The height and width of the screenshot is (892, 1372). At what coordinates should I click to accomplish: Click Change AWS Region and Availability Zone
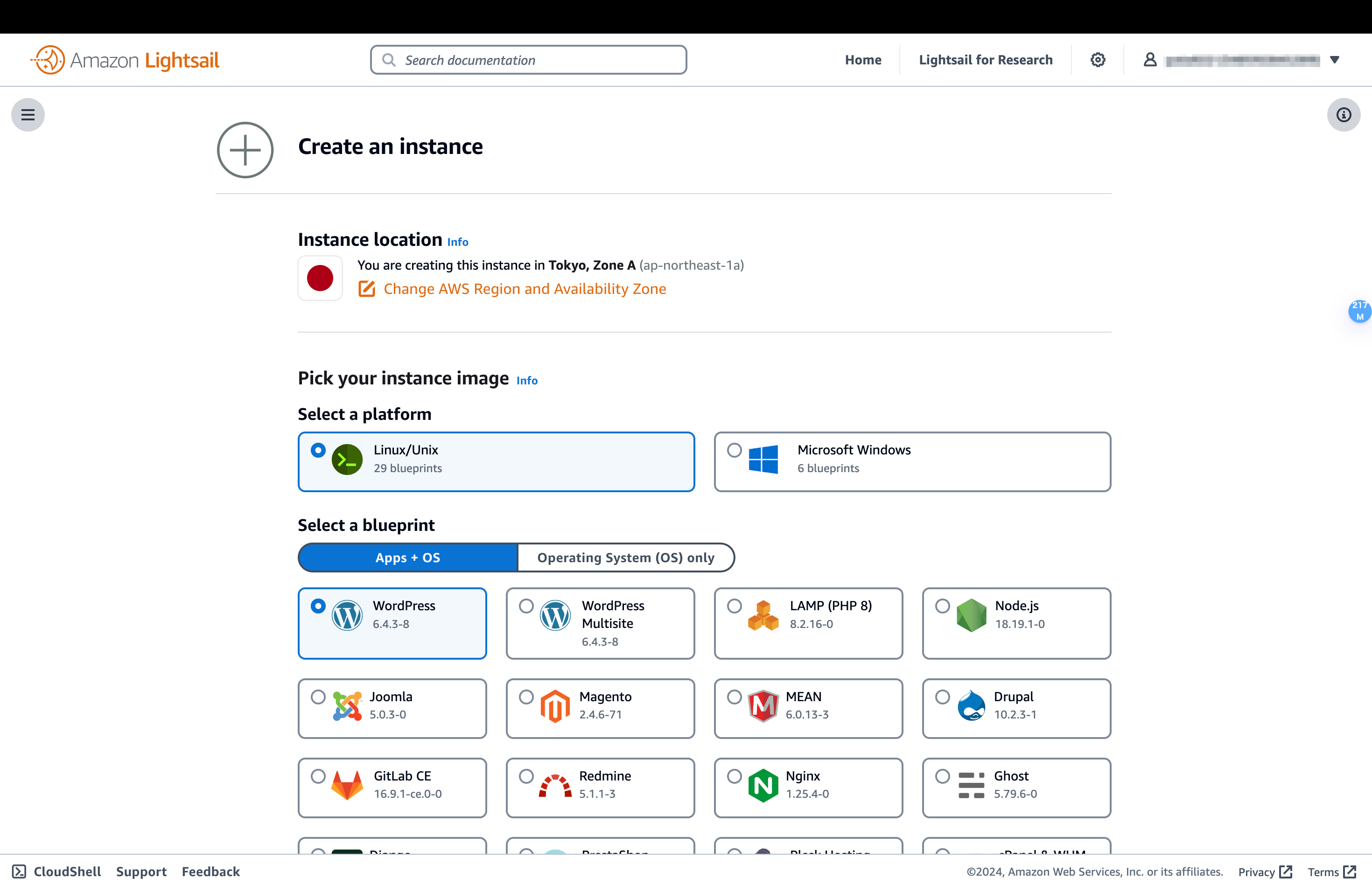pyautogui.click(x=524, y=289)
